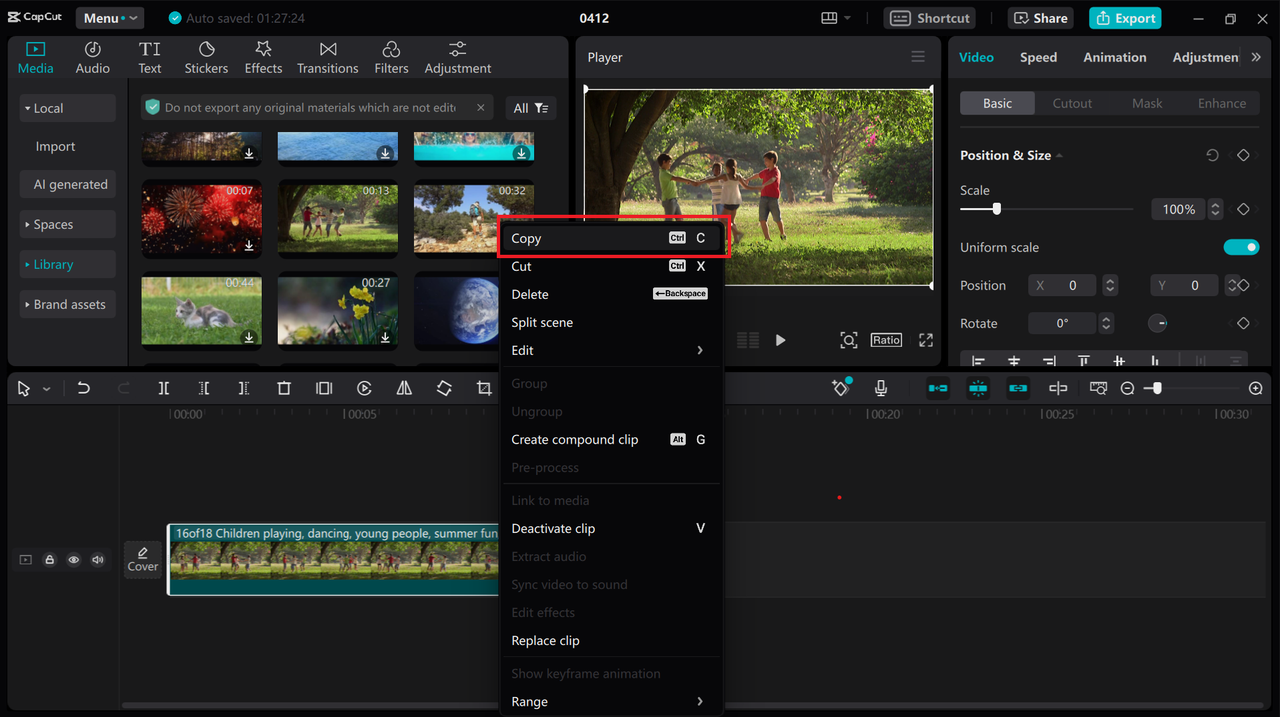This screenshot has width=1280, height=717.
Task: Click the Delete left (trim start) tool
Action: pyautogui.click(x=204, y=388)
